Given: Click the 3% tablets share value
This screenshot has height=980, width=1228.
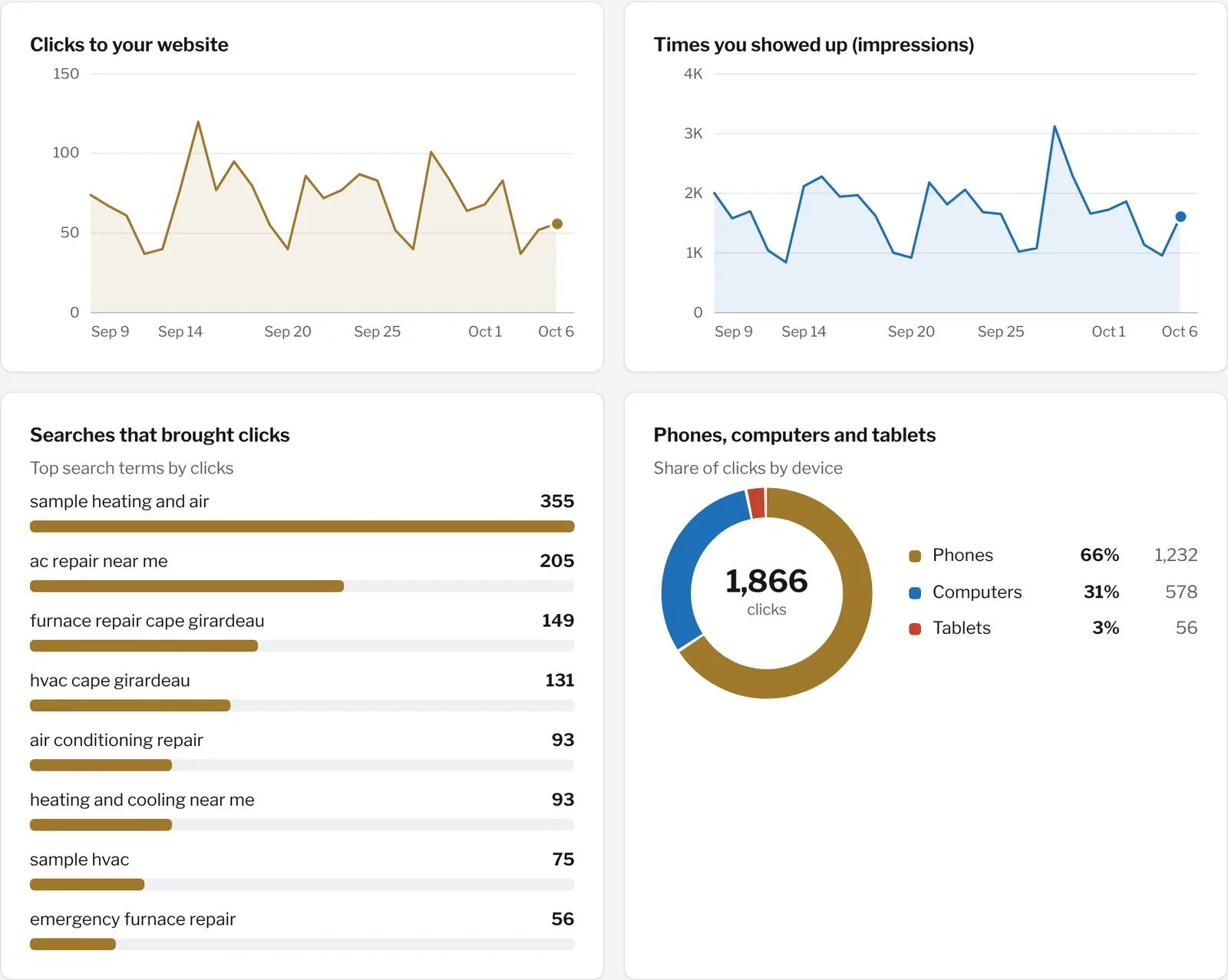Looking at the screenshot, I should (1106, 629).
